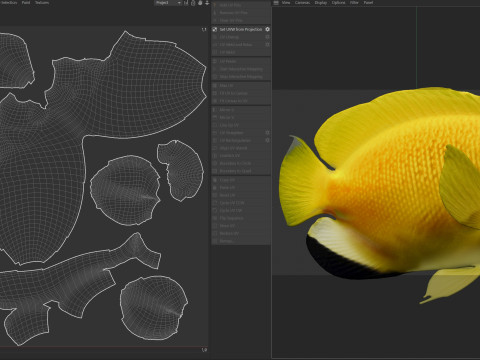Select Add UV Pins command
The width and height of the screenshot is (480, 360).
click(241, 5)
